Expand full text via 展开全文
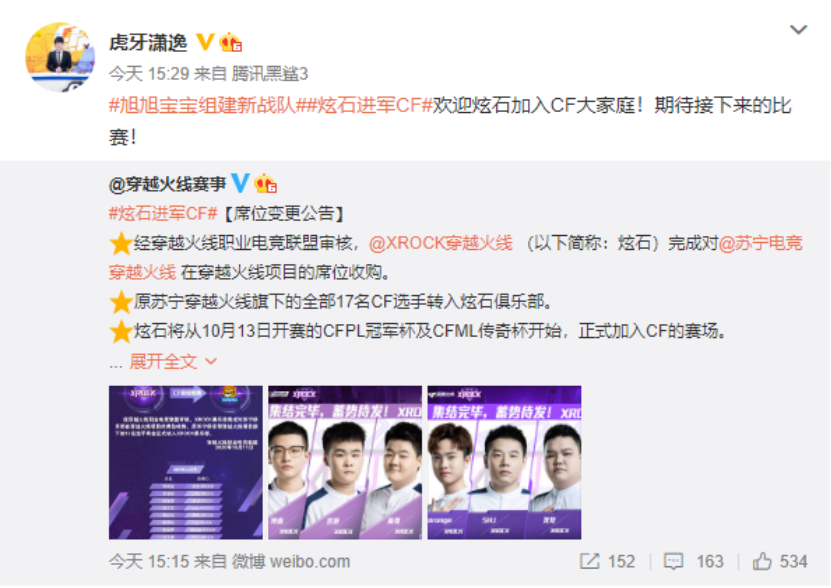This screenshot has height=588, width=831. pos(163,362)
